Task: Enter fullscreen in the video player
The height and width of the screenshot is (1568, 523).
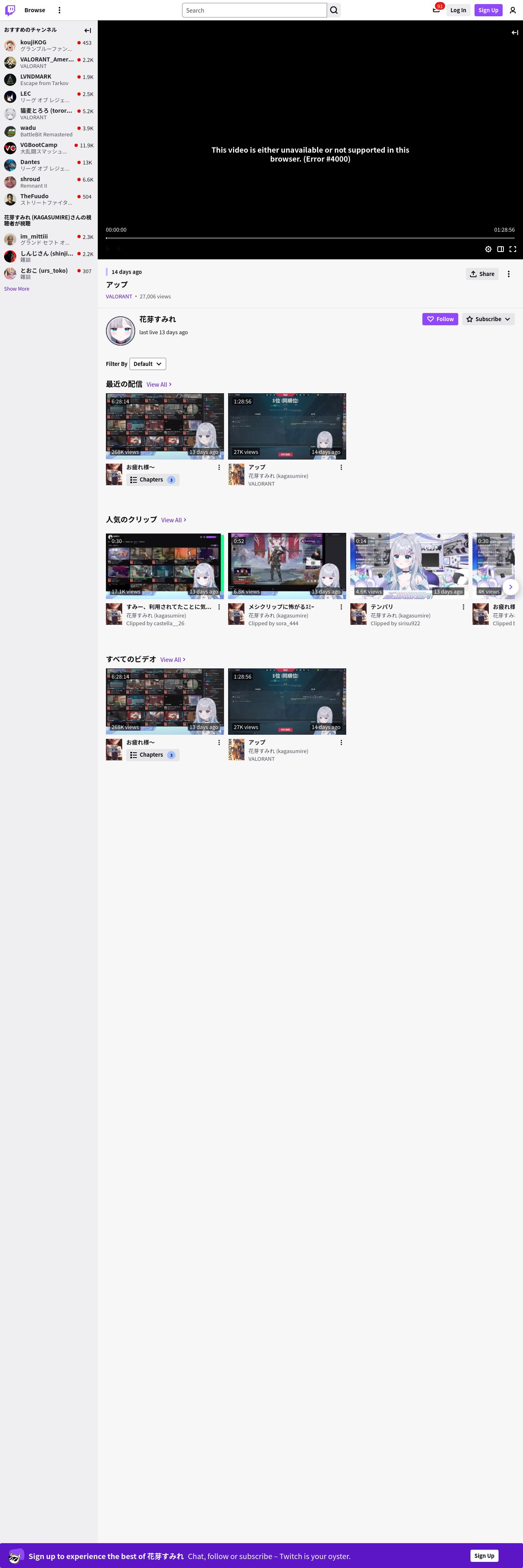Action: 513,249
